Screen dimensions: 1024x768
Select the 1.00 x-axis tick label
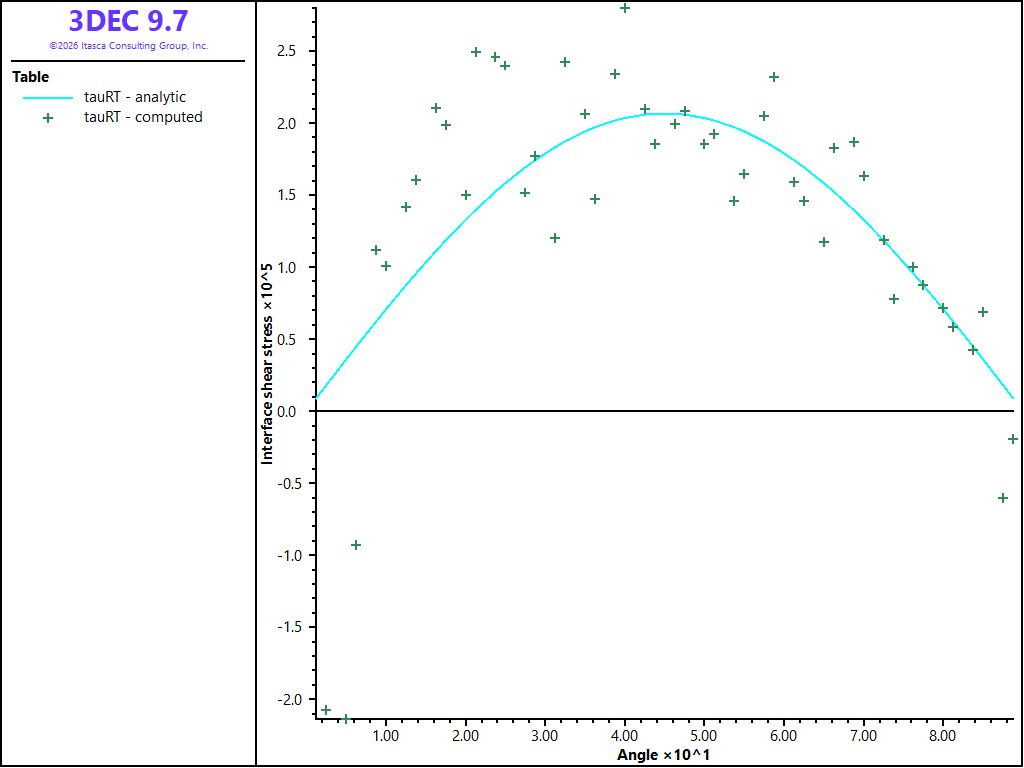click(x=386, y=736)
